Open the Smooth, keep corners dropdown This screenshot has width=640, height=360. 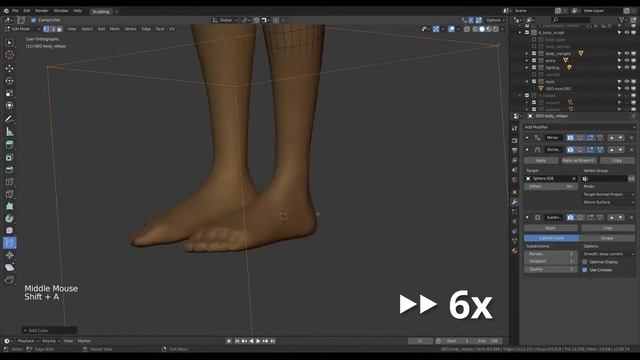coord(608,254)
